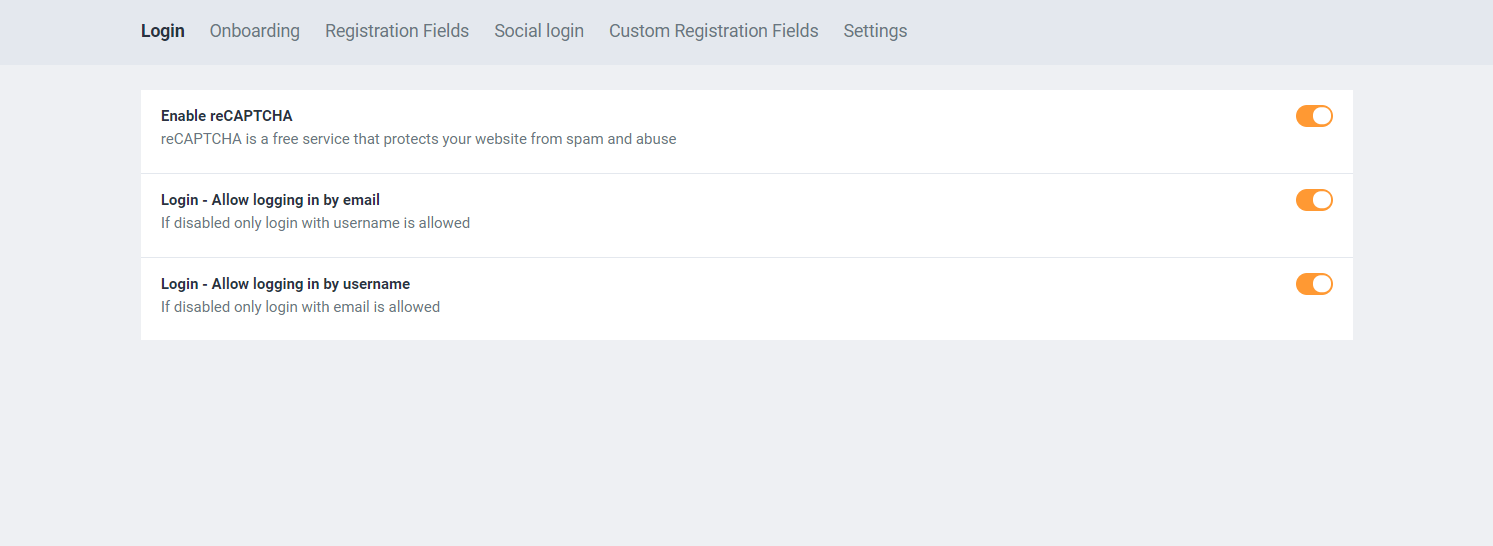Viewport: 1493px width, 546px height.
Task: Click the 'Allow logging in by username' label
Action: point(285,284)
